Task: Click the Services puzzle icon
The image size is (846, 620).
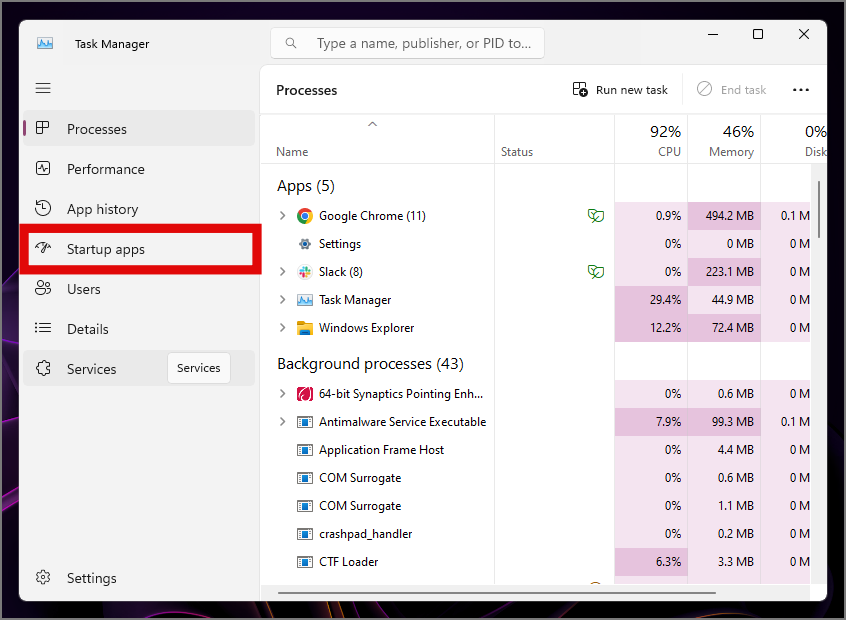Action: pyautogui.click(x=43, y=368)
